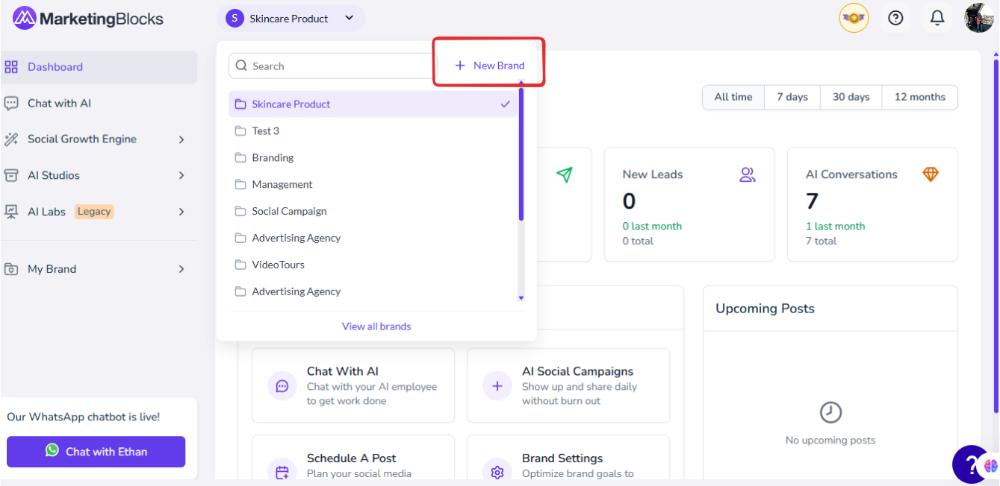Viewport: 1000px width, 486px height.
Task: Click the MarketingBlocks logo
Action: point(88,19)
